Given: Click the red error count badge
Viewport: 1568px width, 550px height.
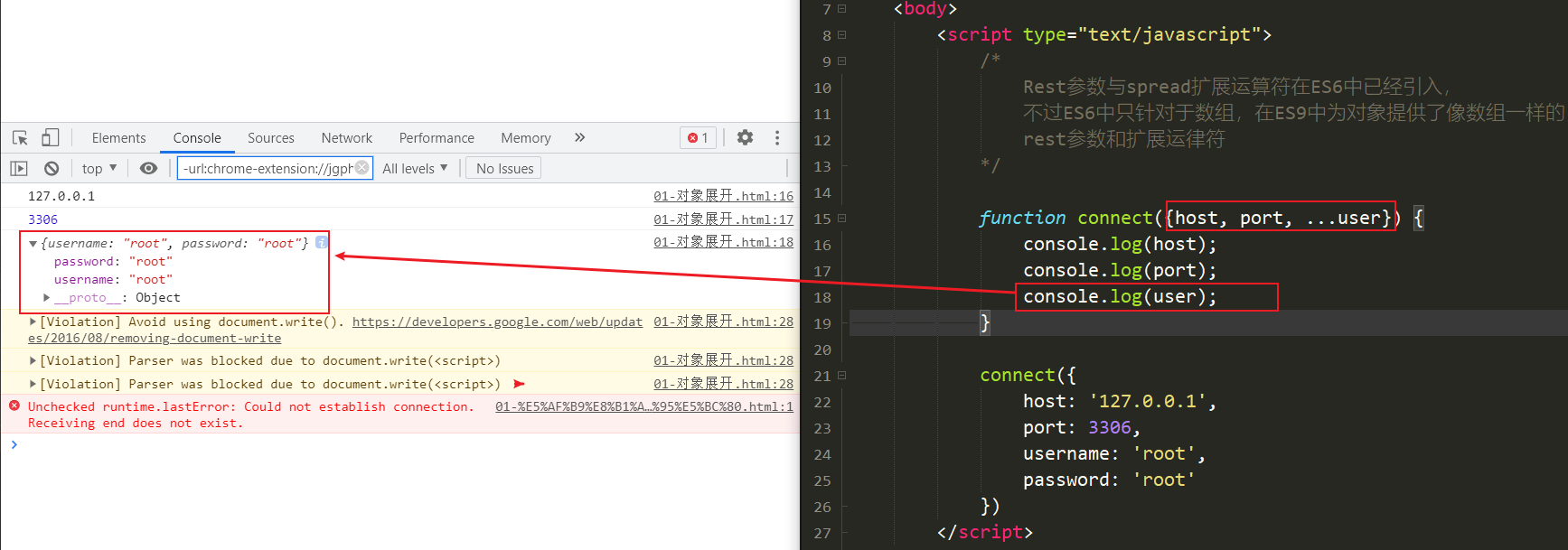Looking at the screenshot, I should [698, 137].
